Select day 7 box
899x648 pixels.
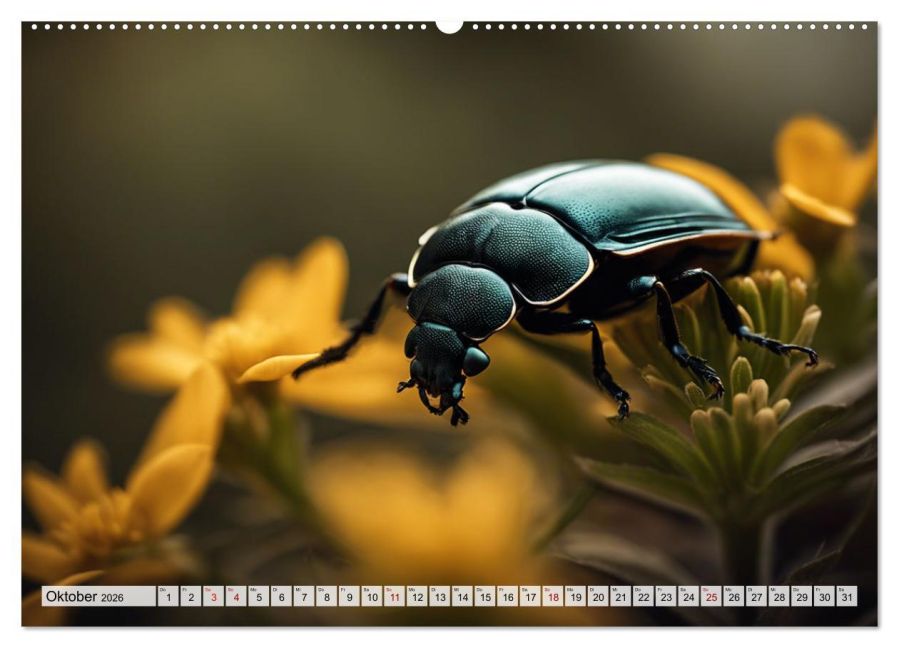click(x=304, y=596)
